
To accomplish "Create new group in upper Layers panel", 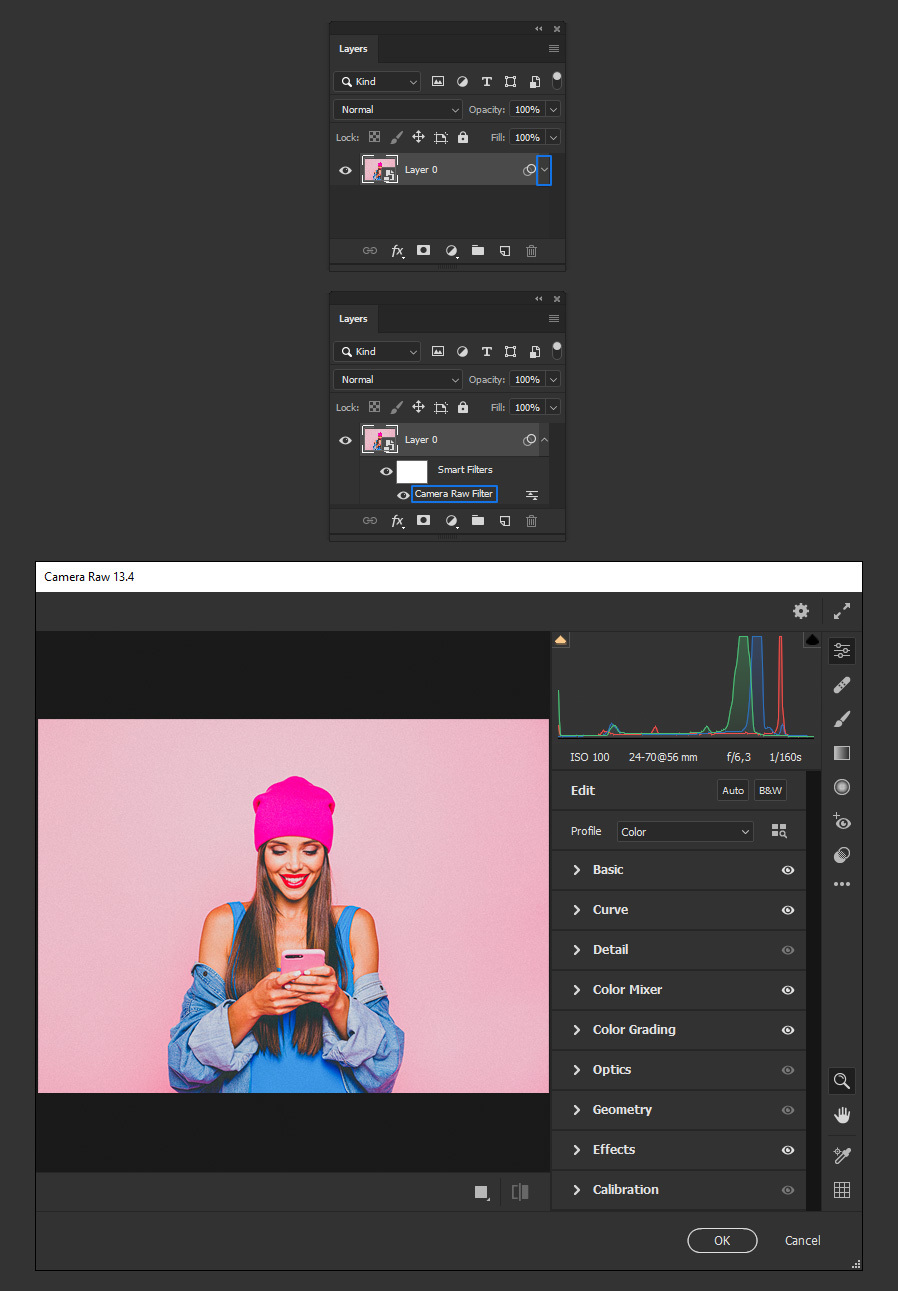I will [478, 251].
